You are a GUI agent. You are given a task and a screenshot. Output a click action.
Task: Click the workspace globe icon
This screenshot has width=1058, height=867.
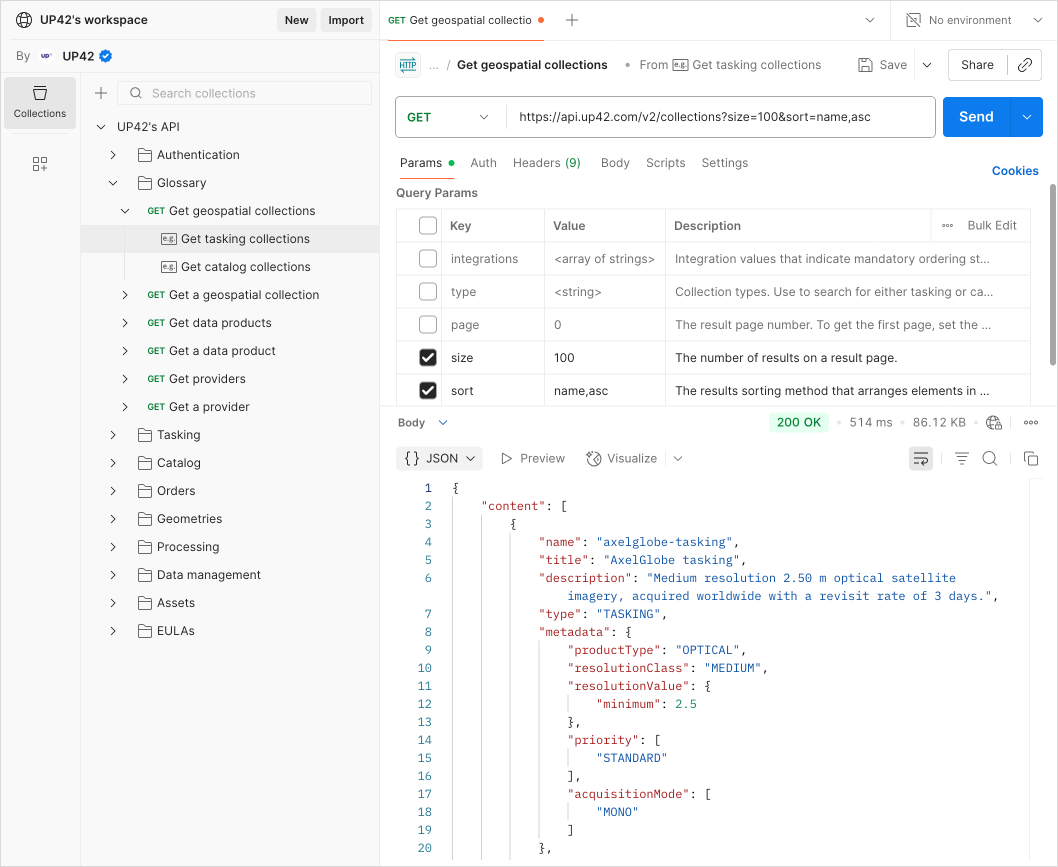point(24,20)
